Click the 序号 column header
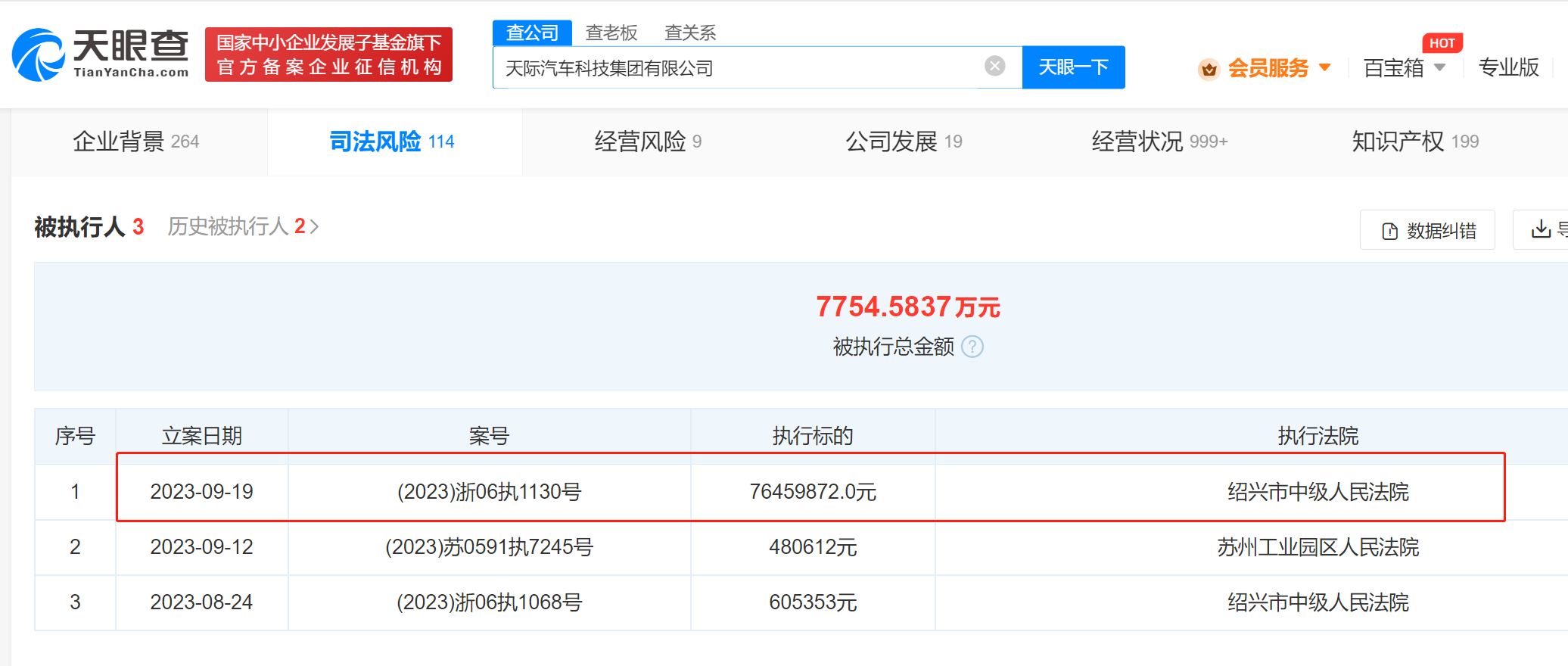Screen dimensions: 1568x666 75,436
